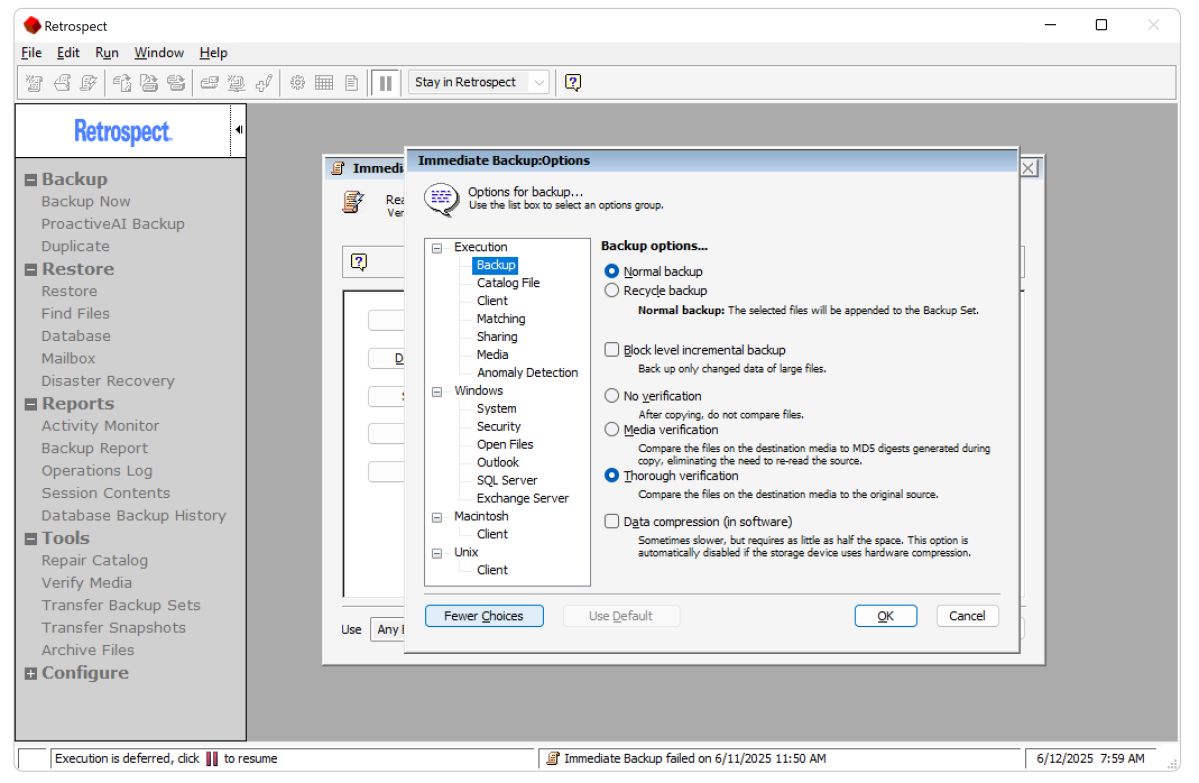Screen dimensions: 1199x783
Task: Click the red pause icon in status bar
Action: point(212,759)
